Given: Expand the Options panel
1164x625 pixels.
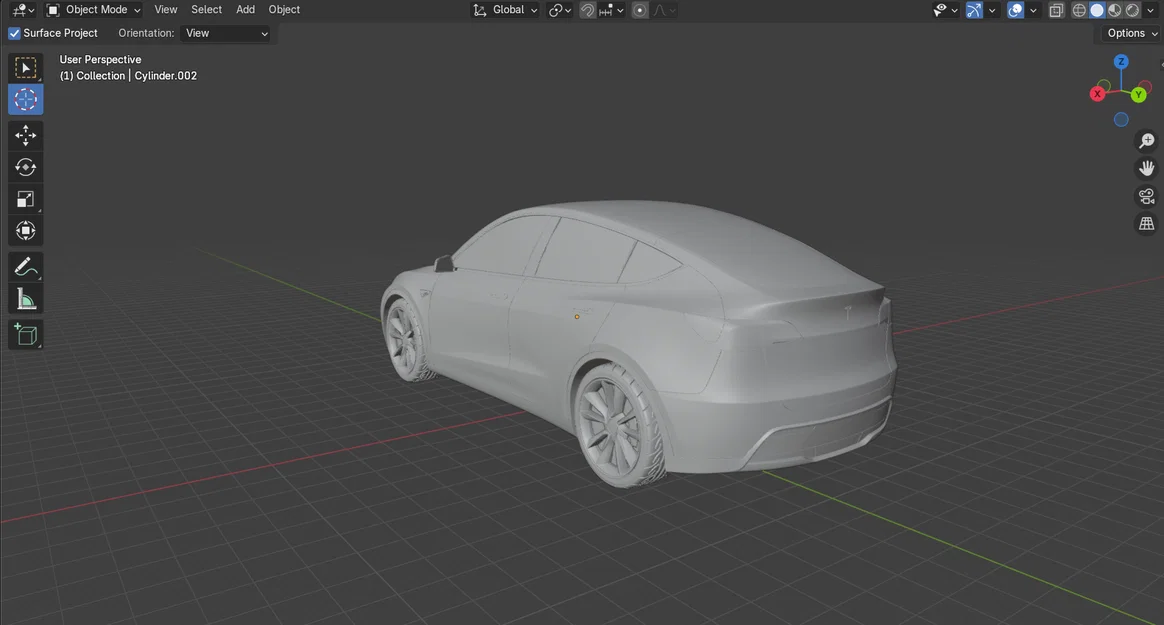Looking at the screenshot, I should click(1128, 32).
